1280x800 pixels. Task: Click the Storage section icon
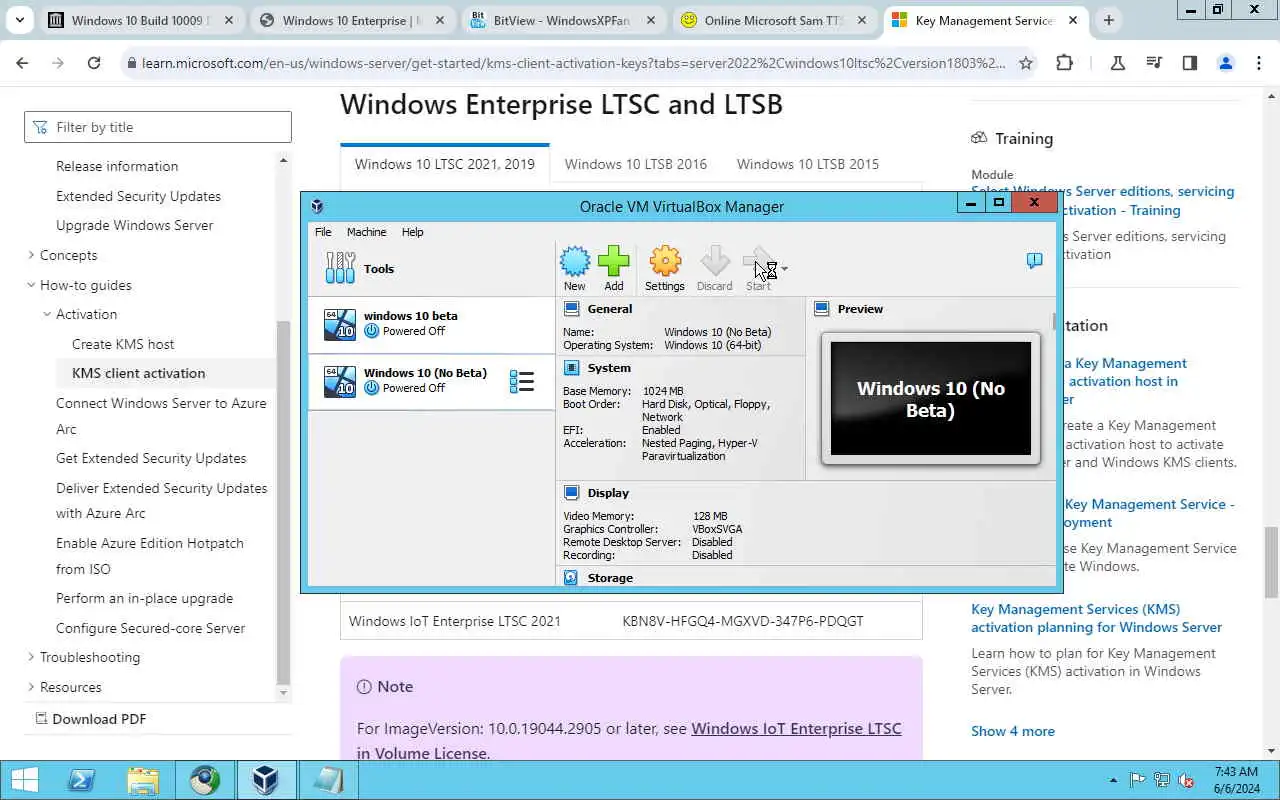click(571, 578)
